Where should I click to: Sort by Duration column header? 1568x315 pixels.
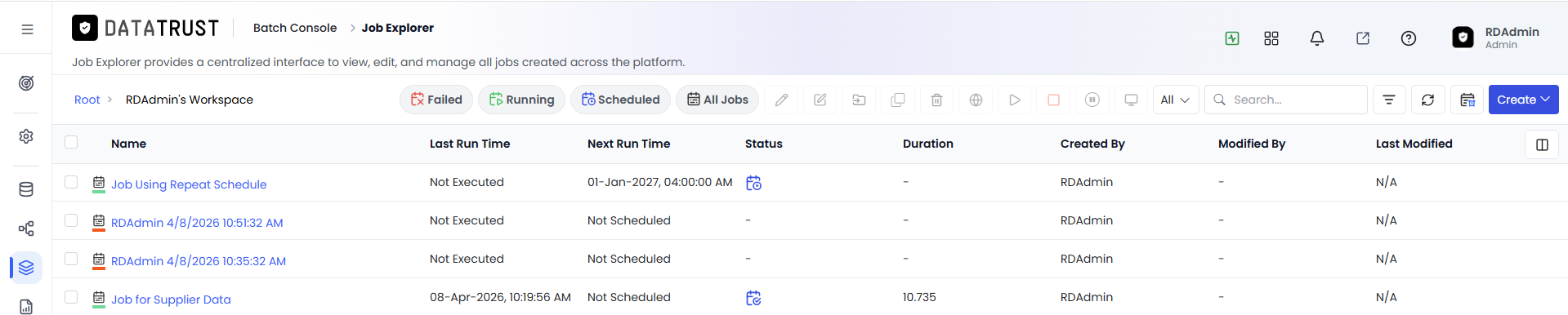(928, 144)
